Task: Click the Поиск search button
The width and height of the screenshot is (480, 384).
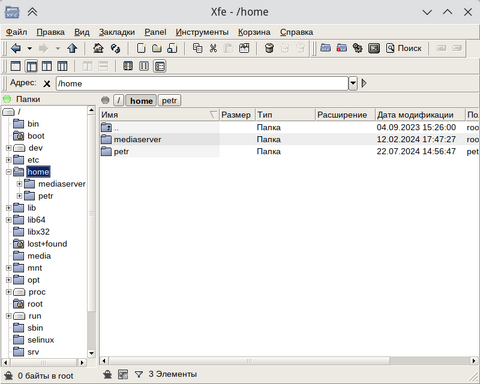Action: pyautogui.click(x=404, y=48)
